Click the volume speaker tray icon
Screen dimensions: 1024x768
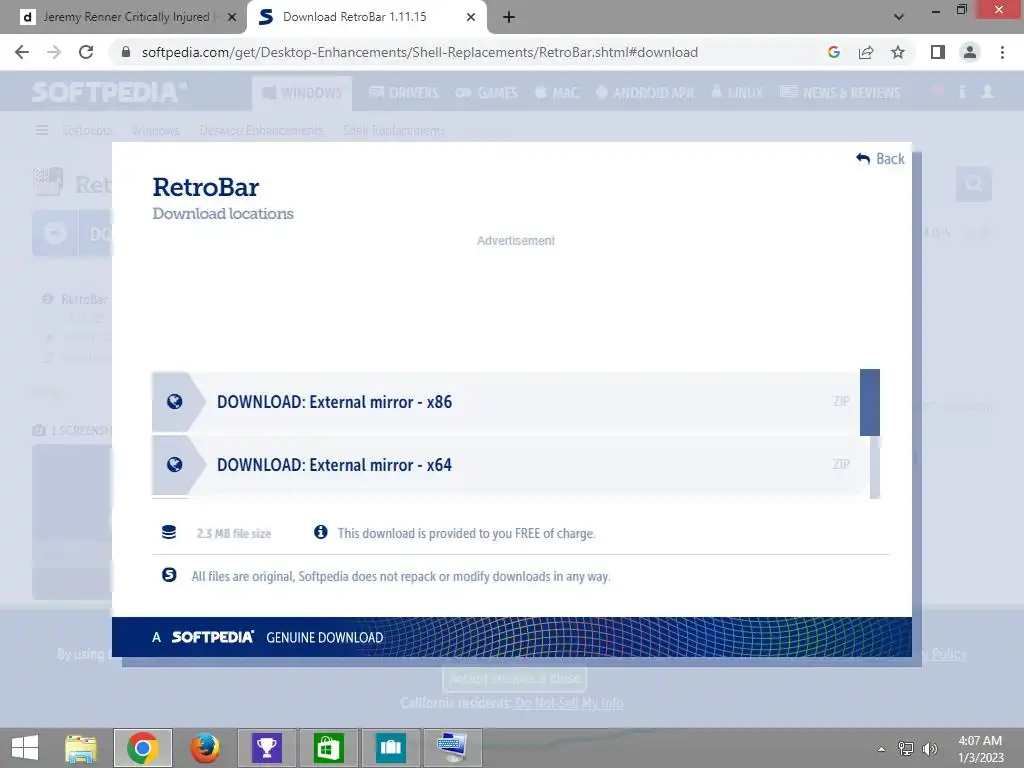[929, 749]
